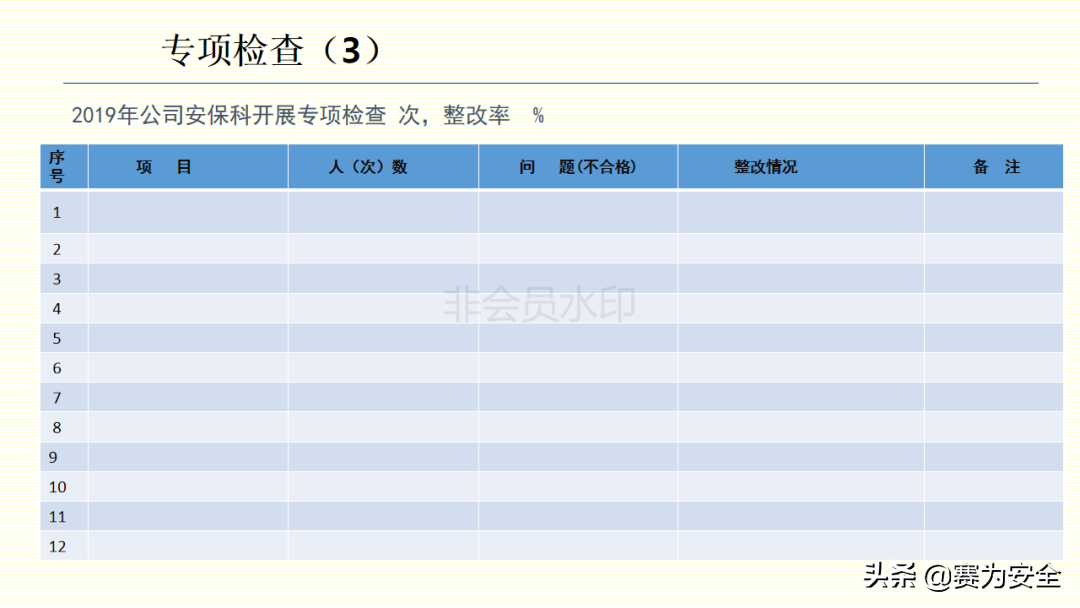
Task: Select row number 12 cell
Action: pyautogui.click(x=64, y=545)
